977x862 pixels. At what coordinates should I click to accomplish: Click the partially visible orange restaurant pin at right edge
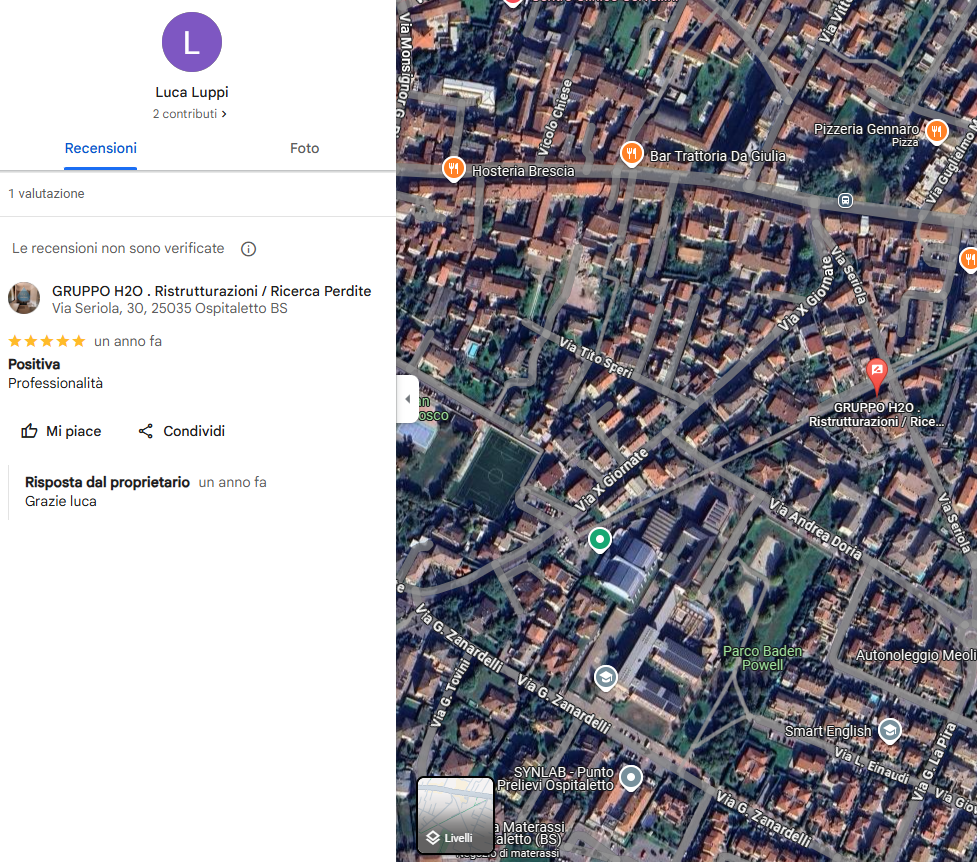coord(969,259)
